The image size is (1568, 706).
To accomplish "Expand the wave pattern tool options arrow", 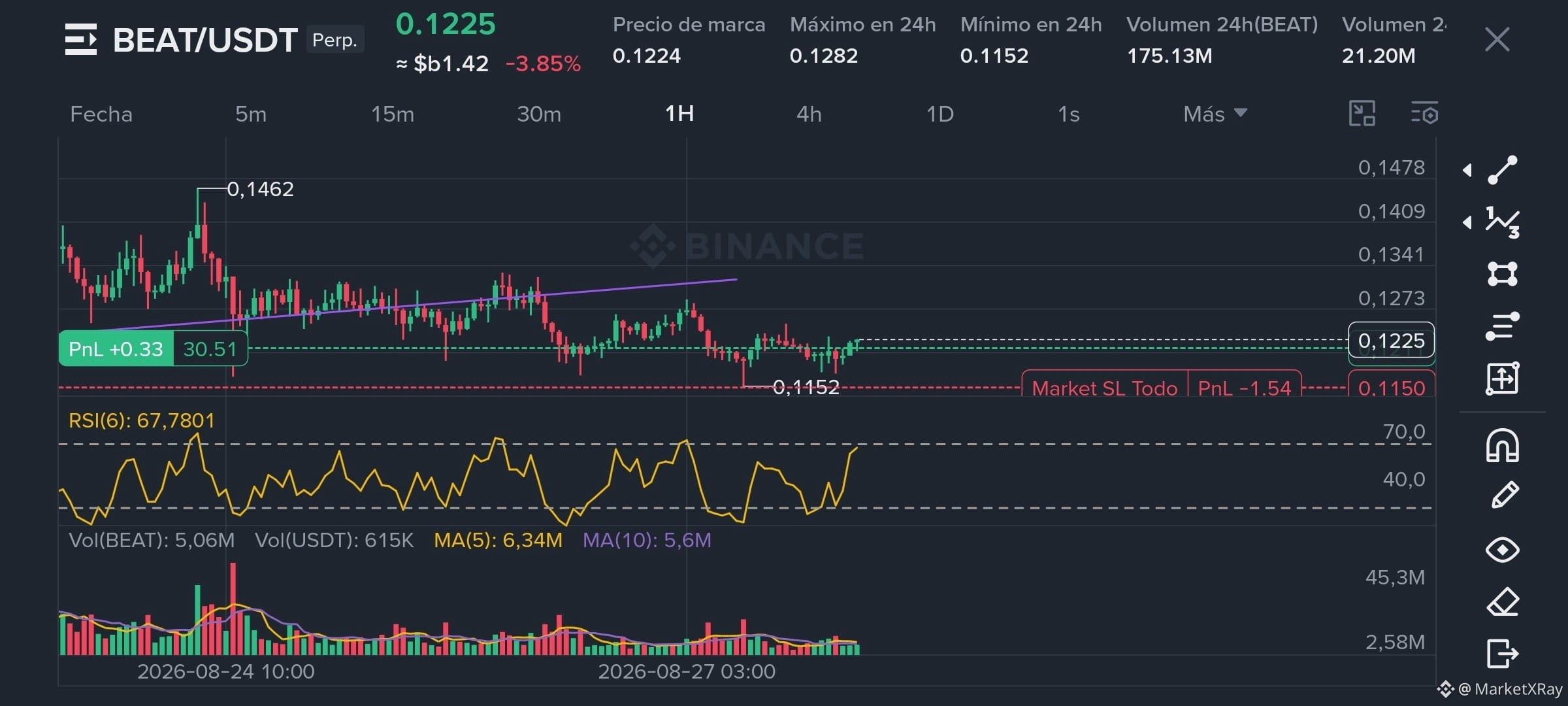I will pos(1467,222).
